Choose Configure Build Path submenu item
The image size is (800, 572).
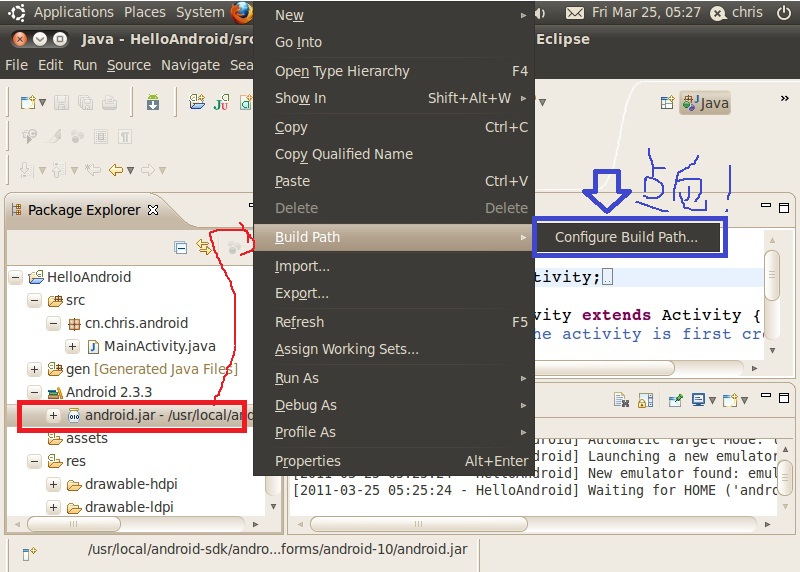tap(627, 237)
